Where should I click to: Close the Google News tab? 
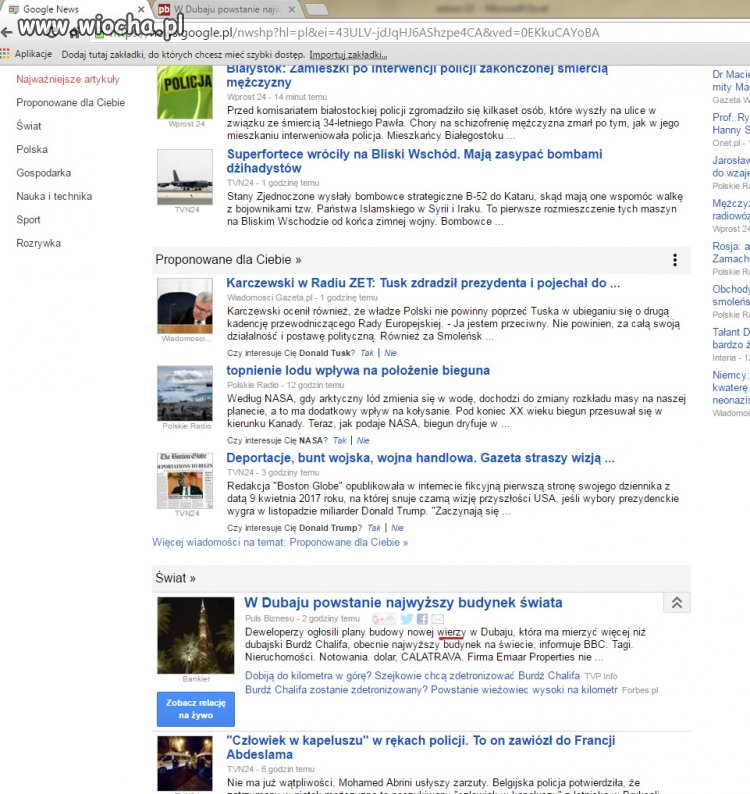point(141,9)
